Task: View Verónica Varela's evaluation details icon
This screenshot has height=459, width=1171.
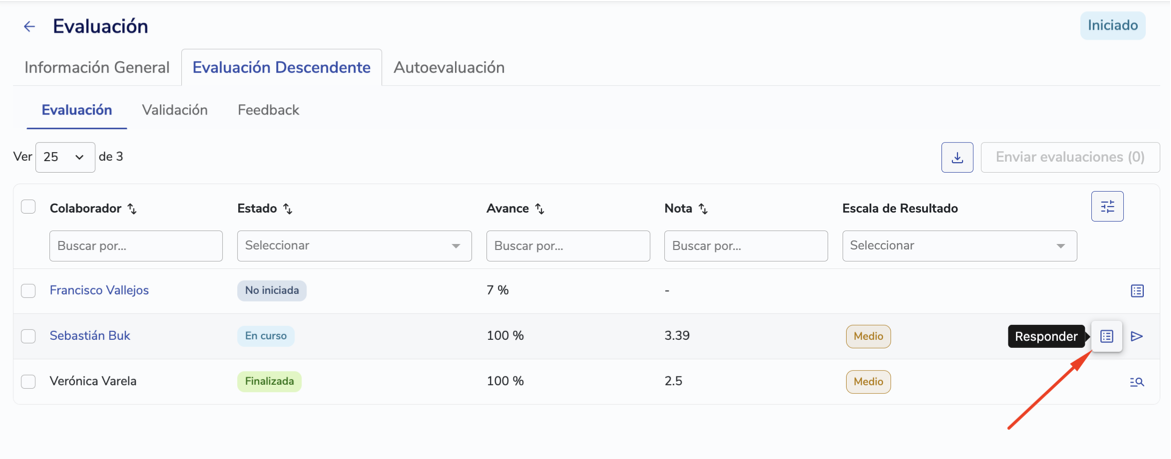Action: point(1137,382)
